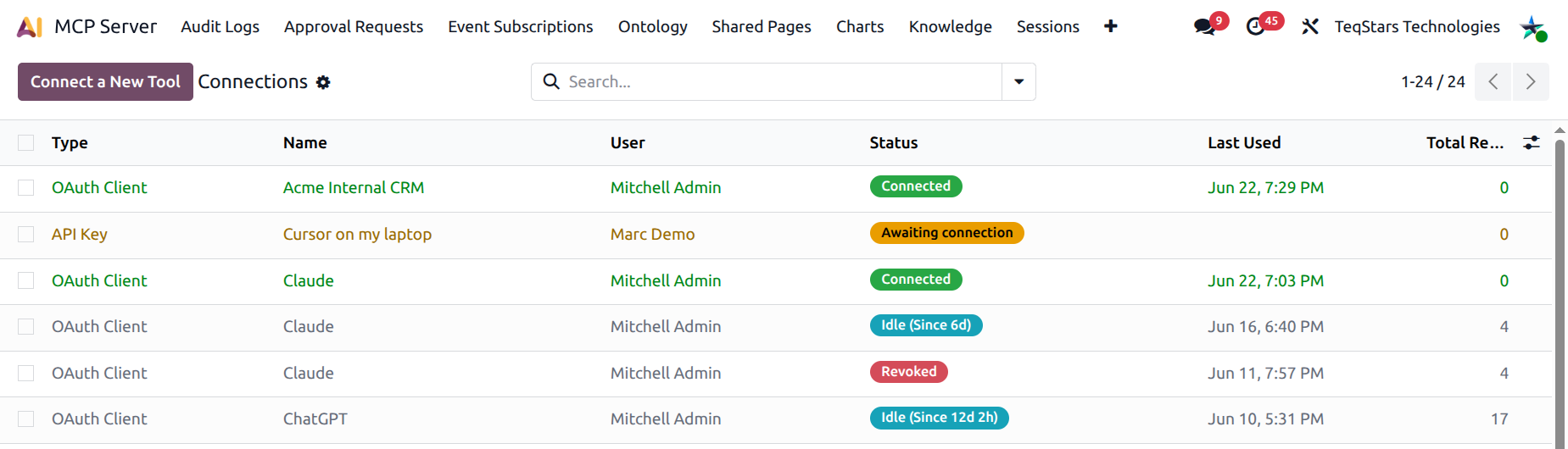Click the 1-24 / 24 pager counter
This screenshot has height=449, width=1568.
point(1433,81)
